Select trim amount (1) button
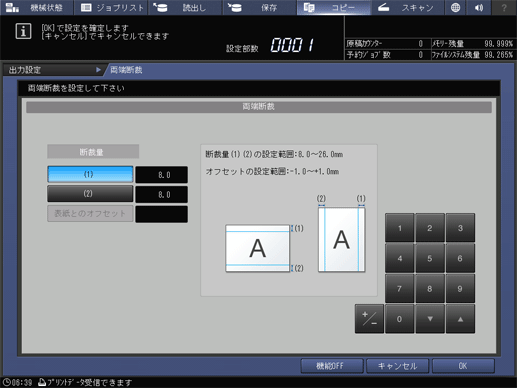This screenshot has width=517, height=388. [x=90, y=174]
